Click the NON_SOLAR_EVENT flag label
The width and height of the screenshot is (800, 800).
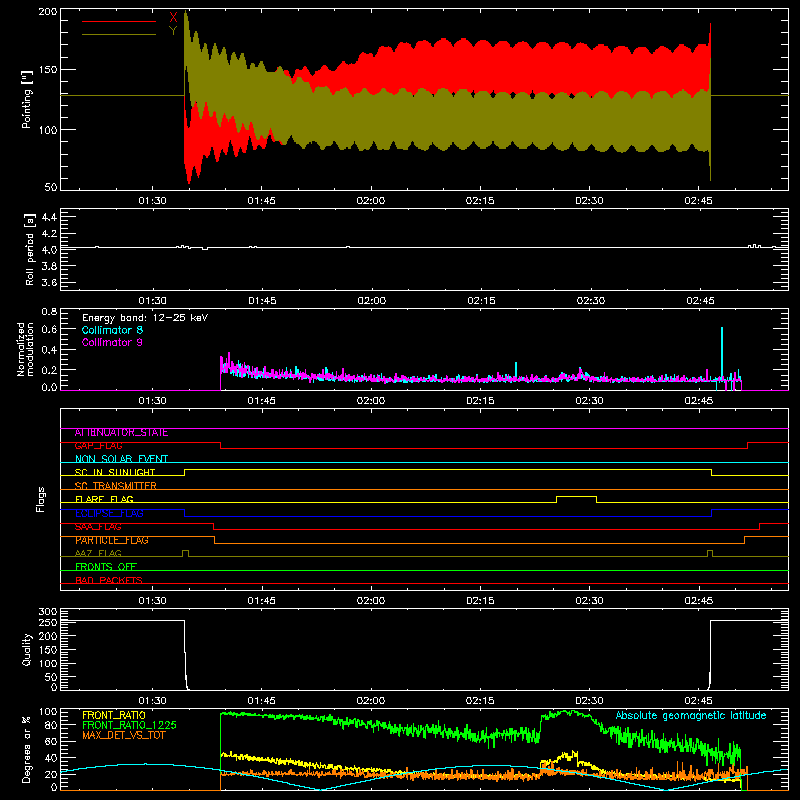pyautogui.click(x=121, y=459)
